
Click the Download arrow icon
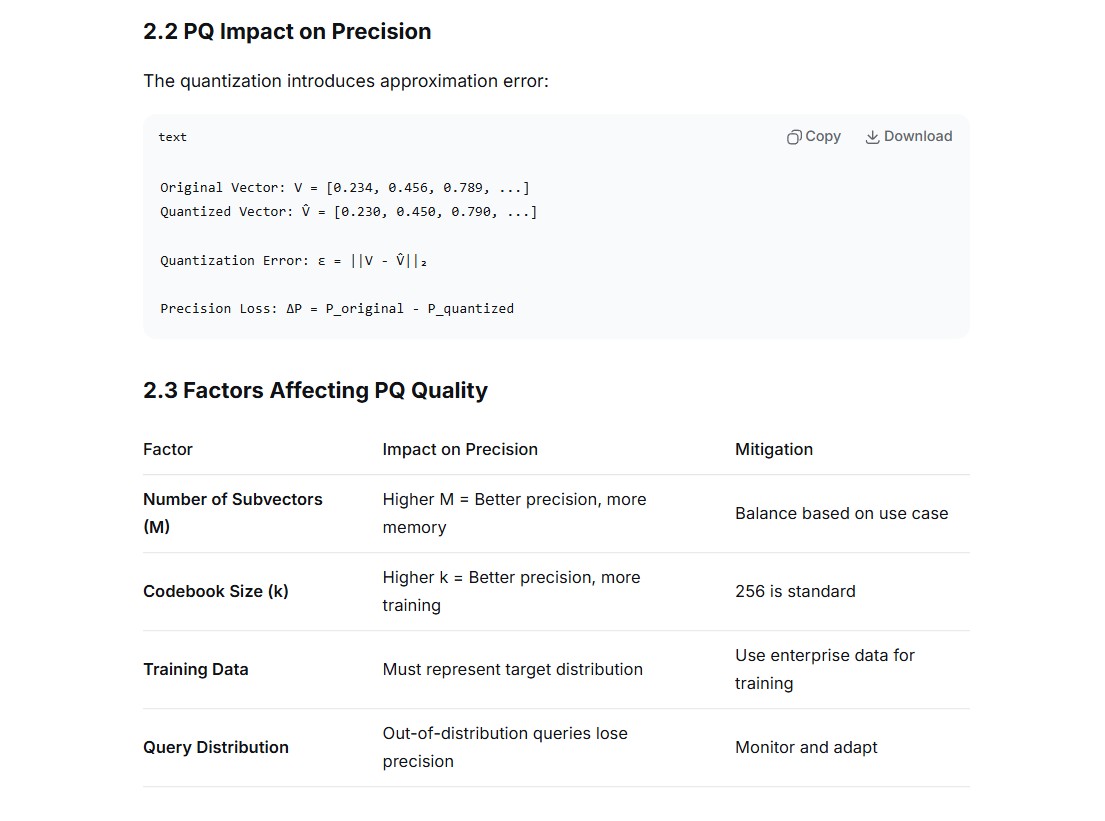[872, 137]
